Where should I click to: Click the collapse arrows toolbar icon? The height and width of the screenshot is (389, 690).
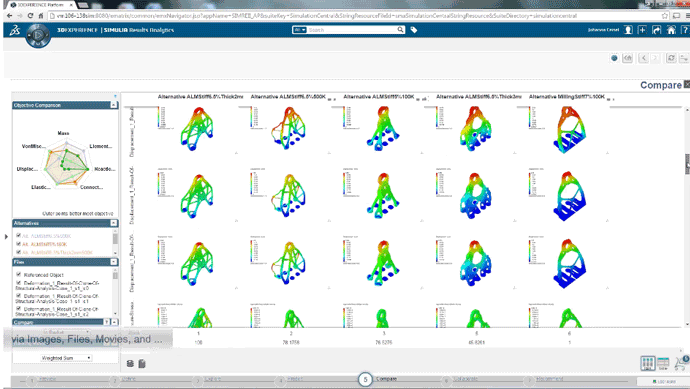coord(684,58)
